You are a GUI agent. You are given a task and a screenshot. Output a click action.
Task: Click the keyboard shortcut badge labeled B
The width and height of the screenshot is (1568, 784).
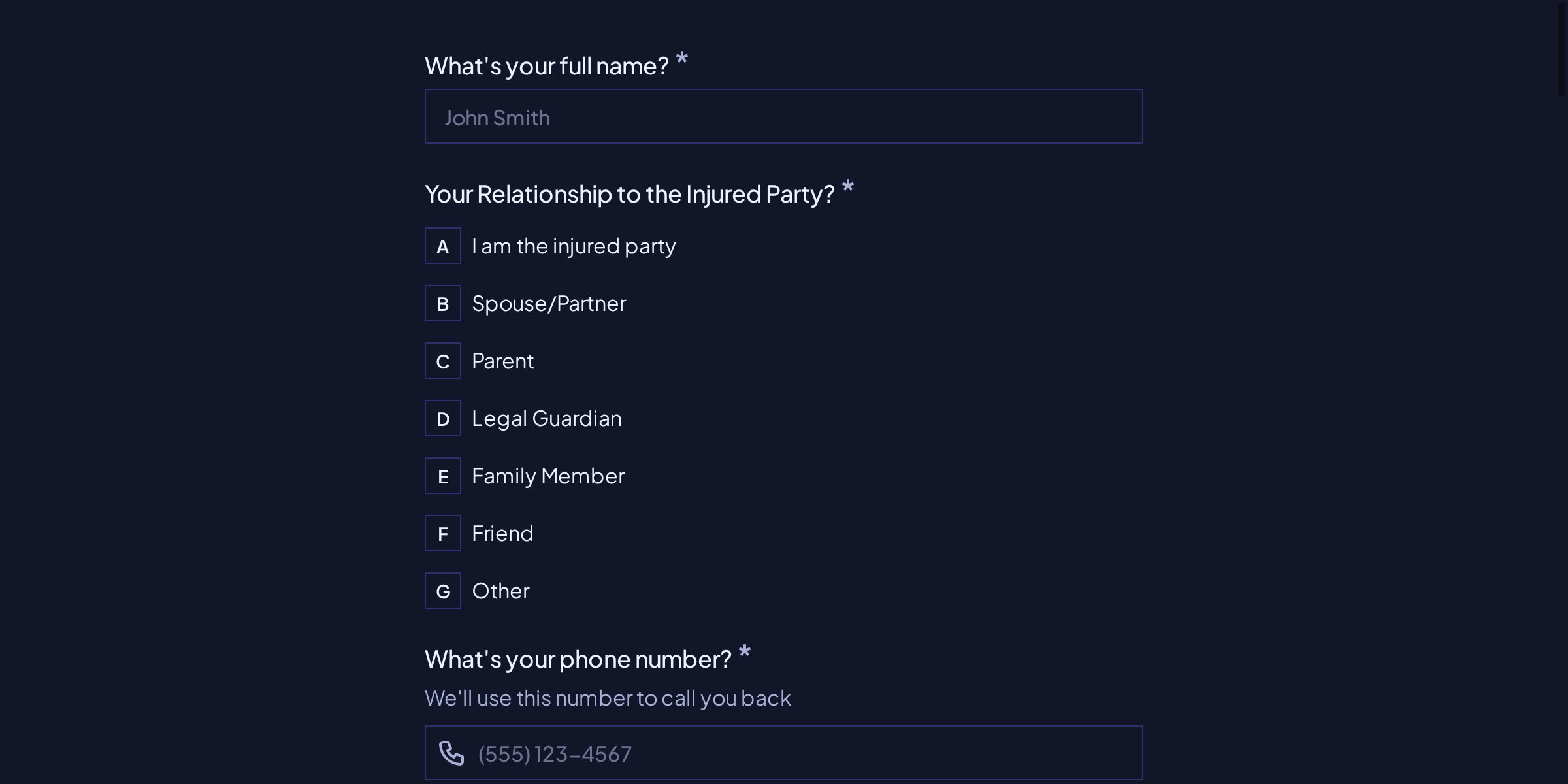click(x=443, y=303)
